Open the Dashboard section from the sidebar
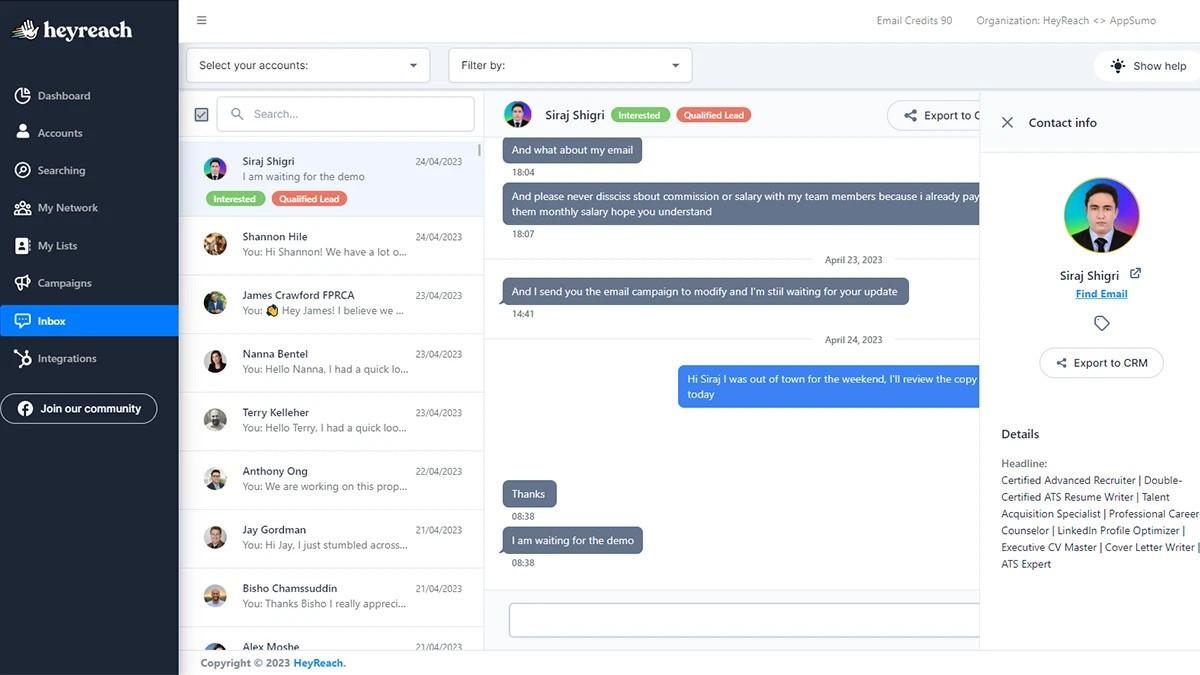 pos(22,95)
